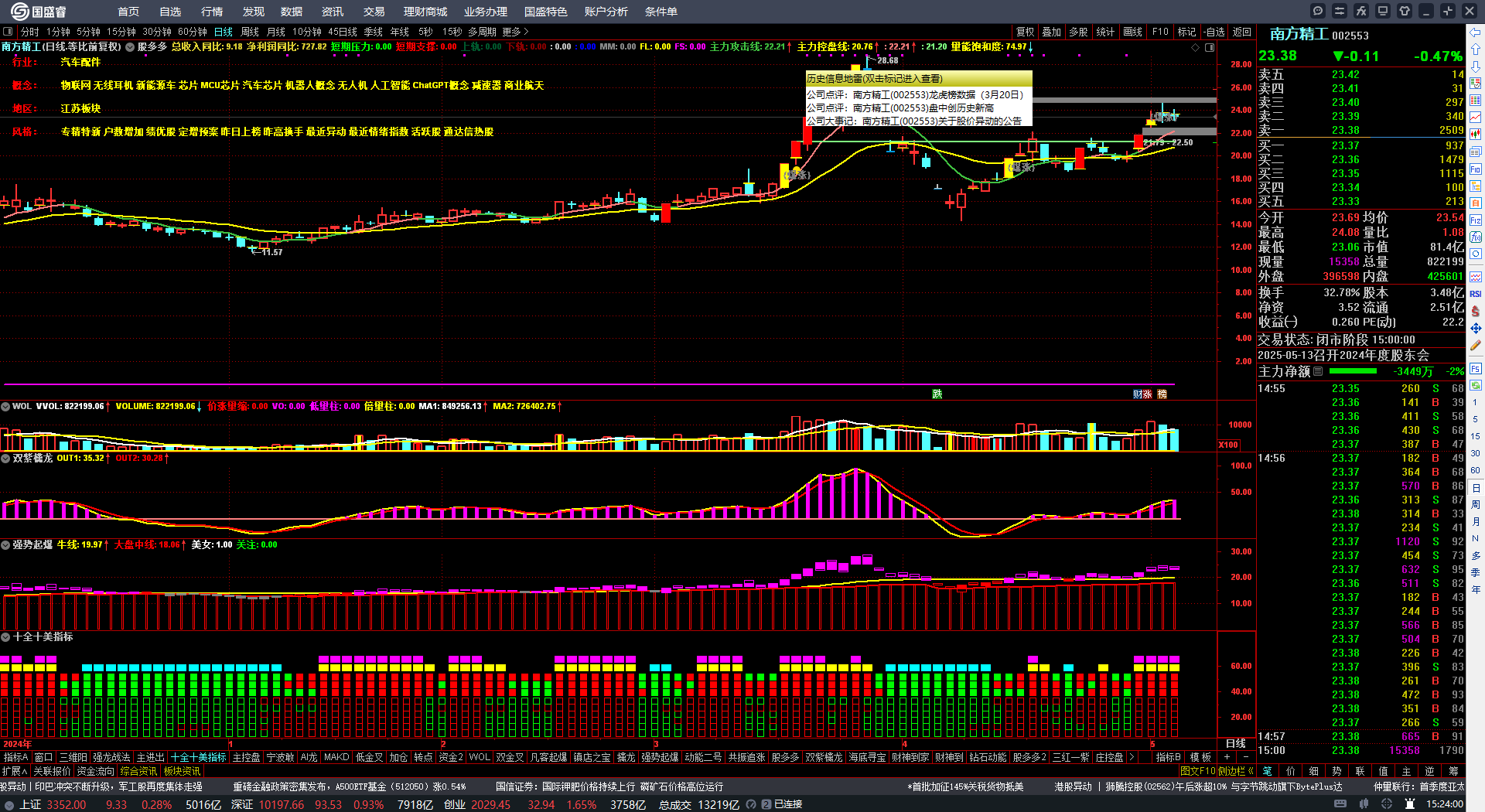Open the chat assistant icon in title bar

pos(1318,11)
